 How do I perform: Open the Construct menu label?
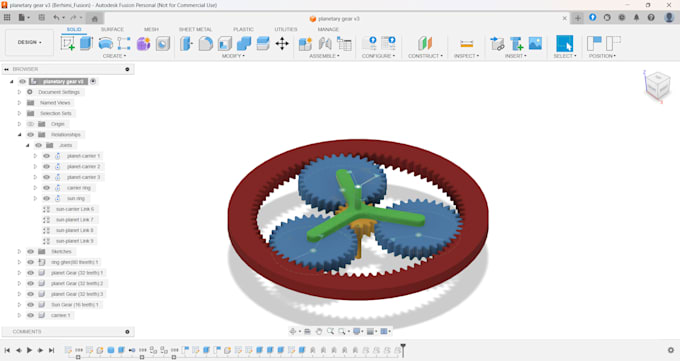(425, 56)
